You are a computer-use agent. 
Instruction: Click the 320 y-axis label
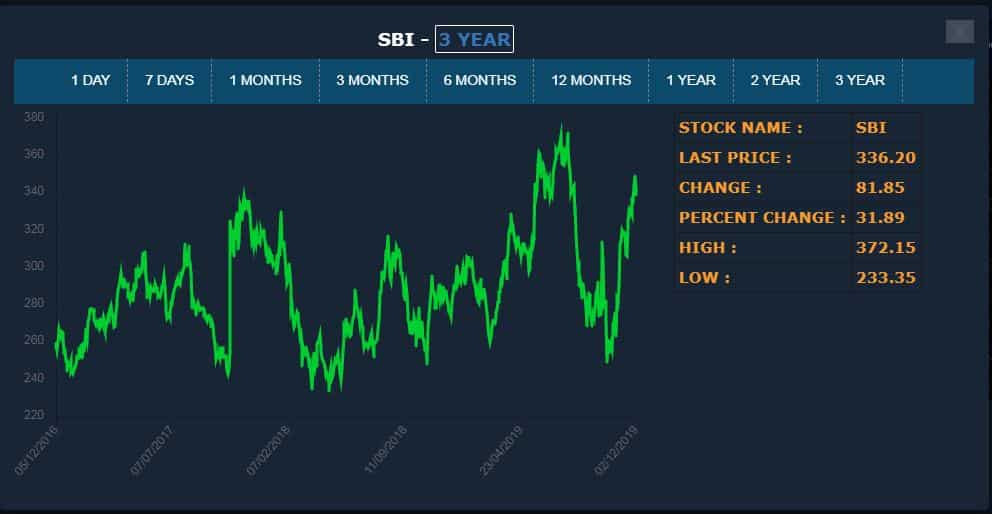pyautogui.click(x=34, y=229)
